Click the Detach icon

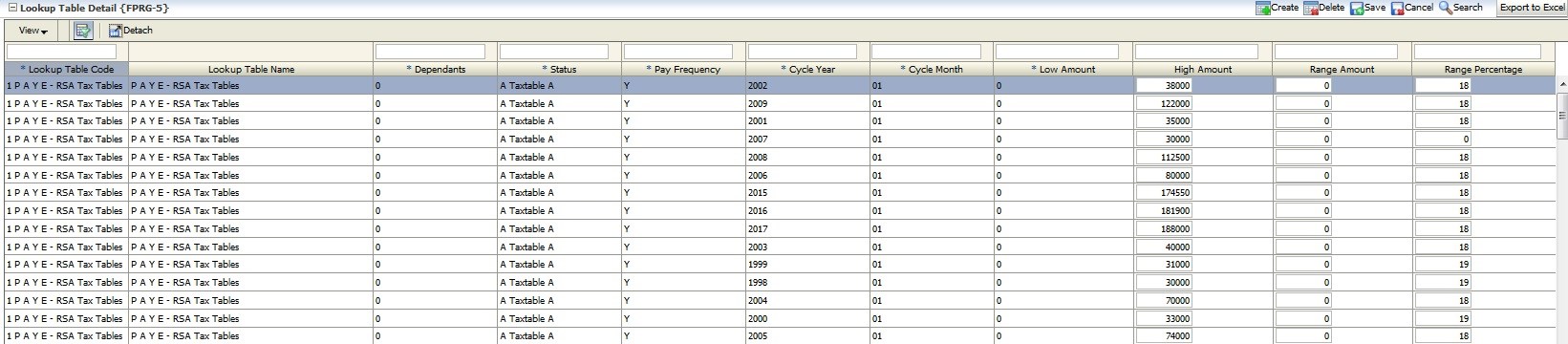[115, 31]
